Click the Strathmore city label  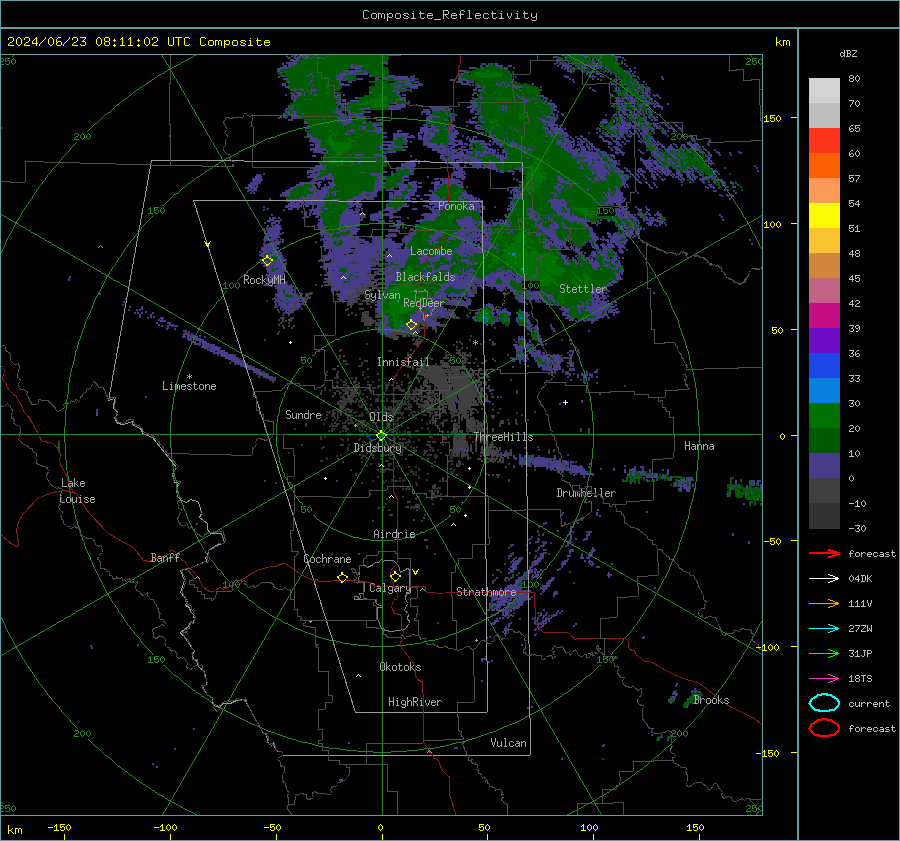coord(486,592)
